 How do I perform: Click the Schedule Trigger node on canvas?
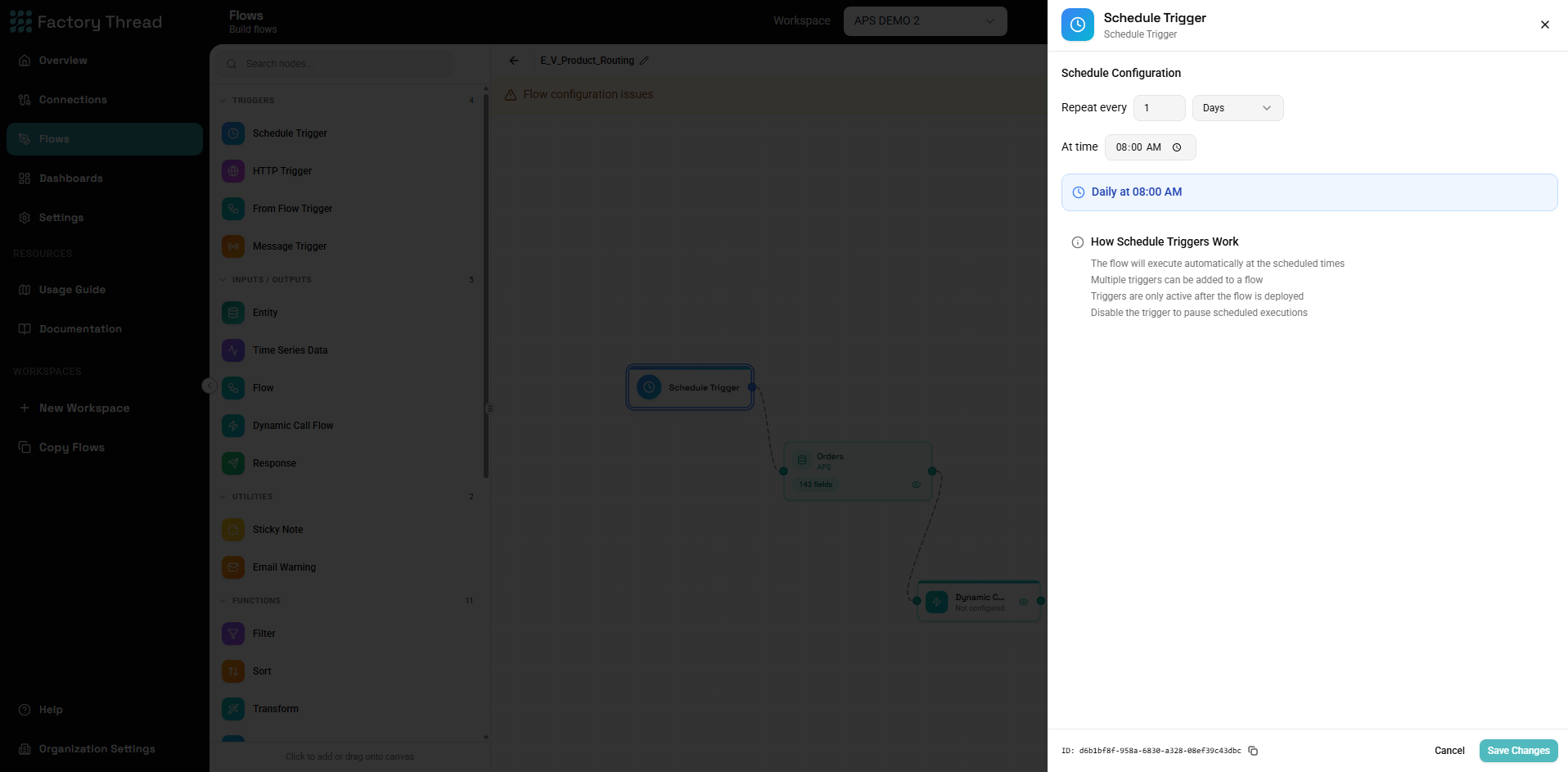click(x=690, y=387)
